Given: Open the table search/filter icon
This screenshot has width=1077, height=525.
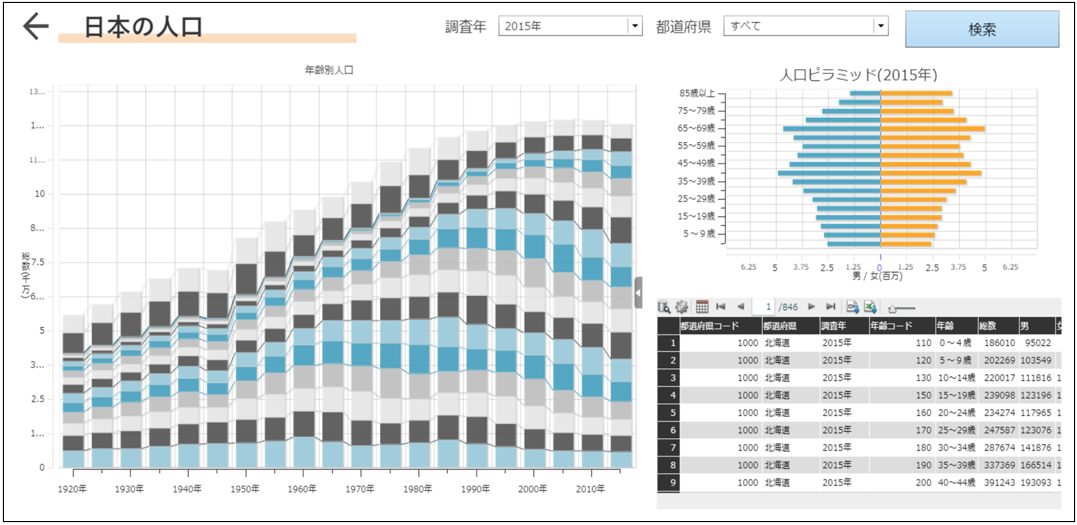Looking at the screenshot, I should point(664,306).
